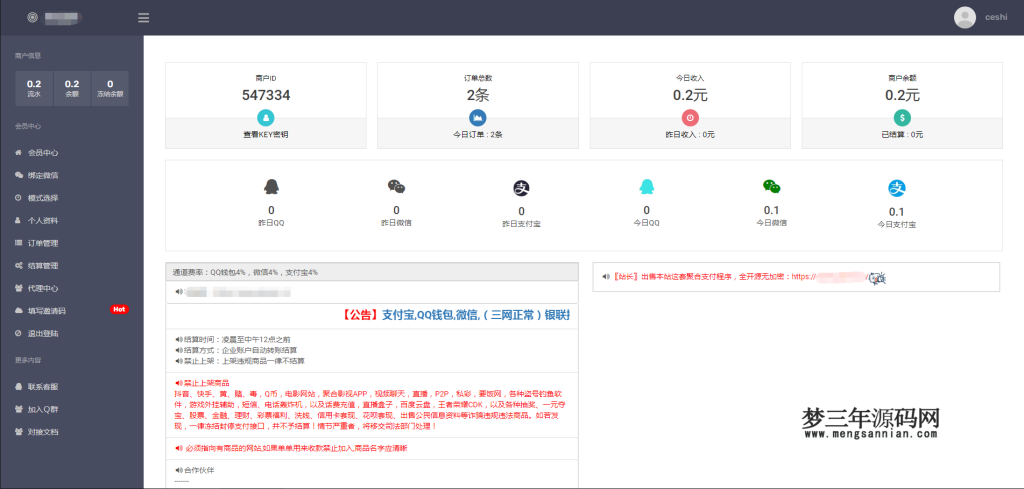Click 查看KEY密钥 link
This screenshot has width=1024, height=489.
coord(266,134)
